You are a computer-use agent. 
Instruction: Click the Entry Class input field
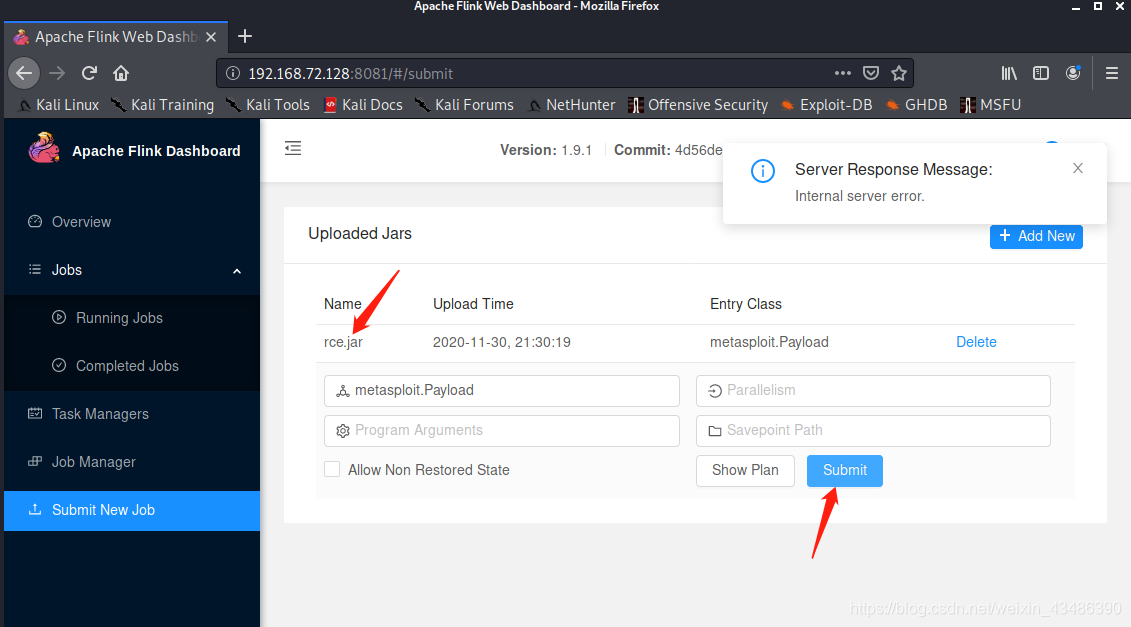click(x=501, y=390)
